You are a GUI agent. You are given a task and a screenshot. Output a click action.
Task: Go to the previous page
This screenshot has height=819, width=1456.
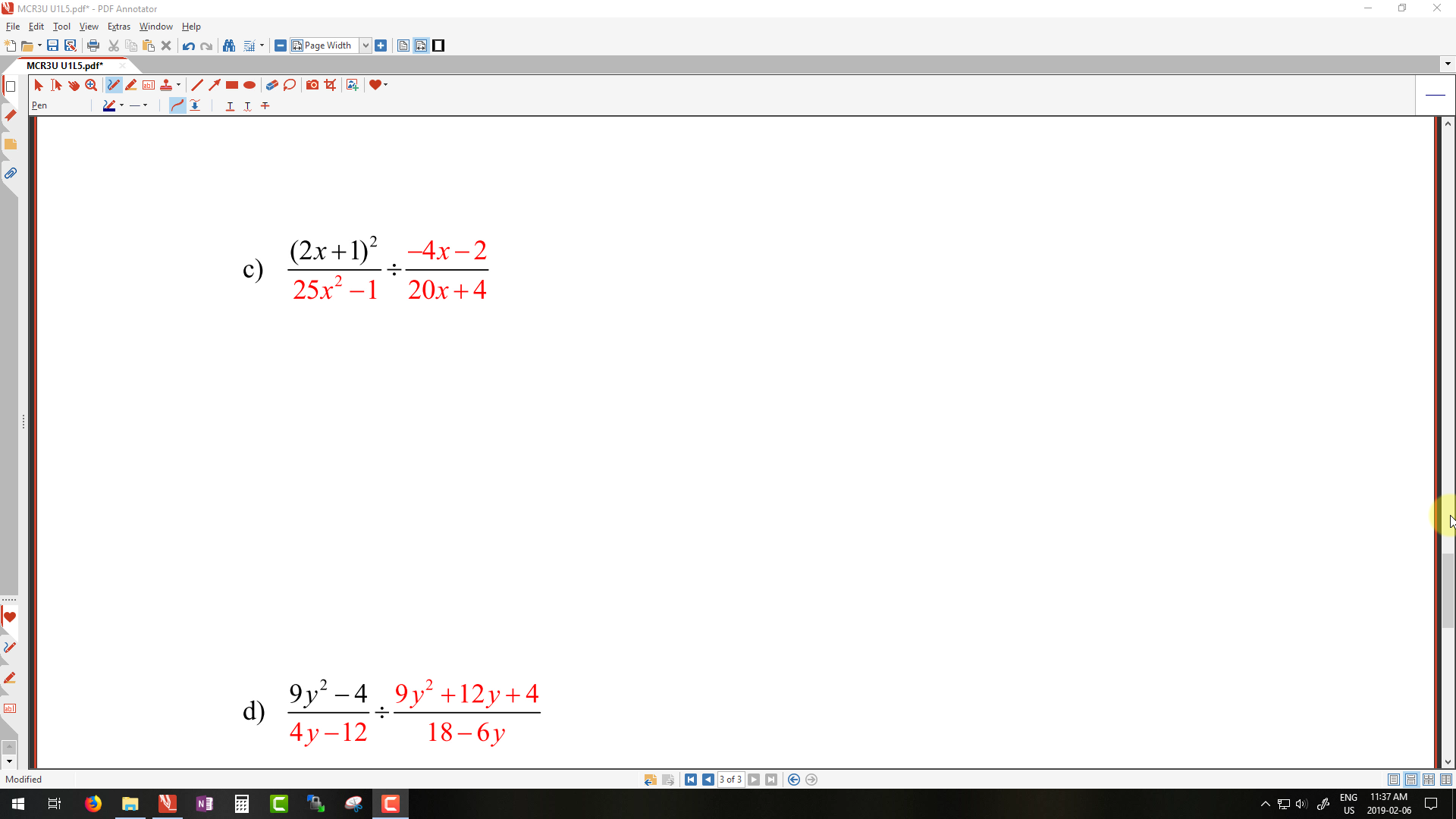point(708,780)
